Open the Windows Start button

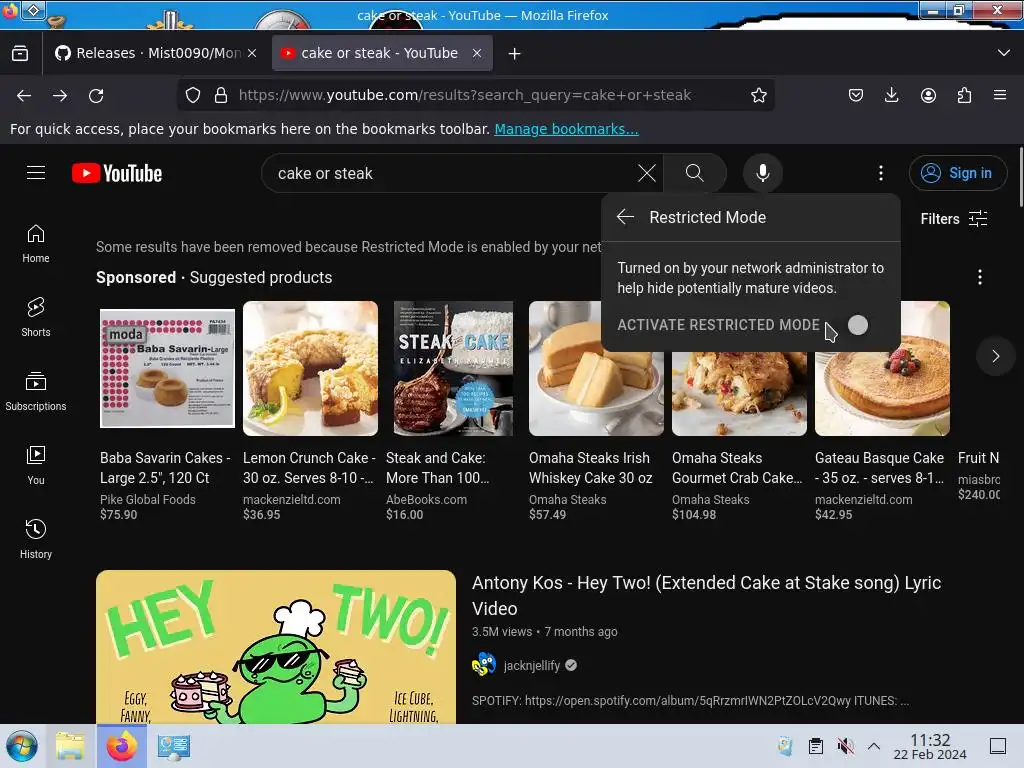coord(22,746)
